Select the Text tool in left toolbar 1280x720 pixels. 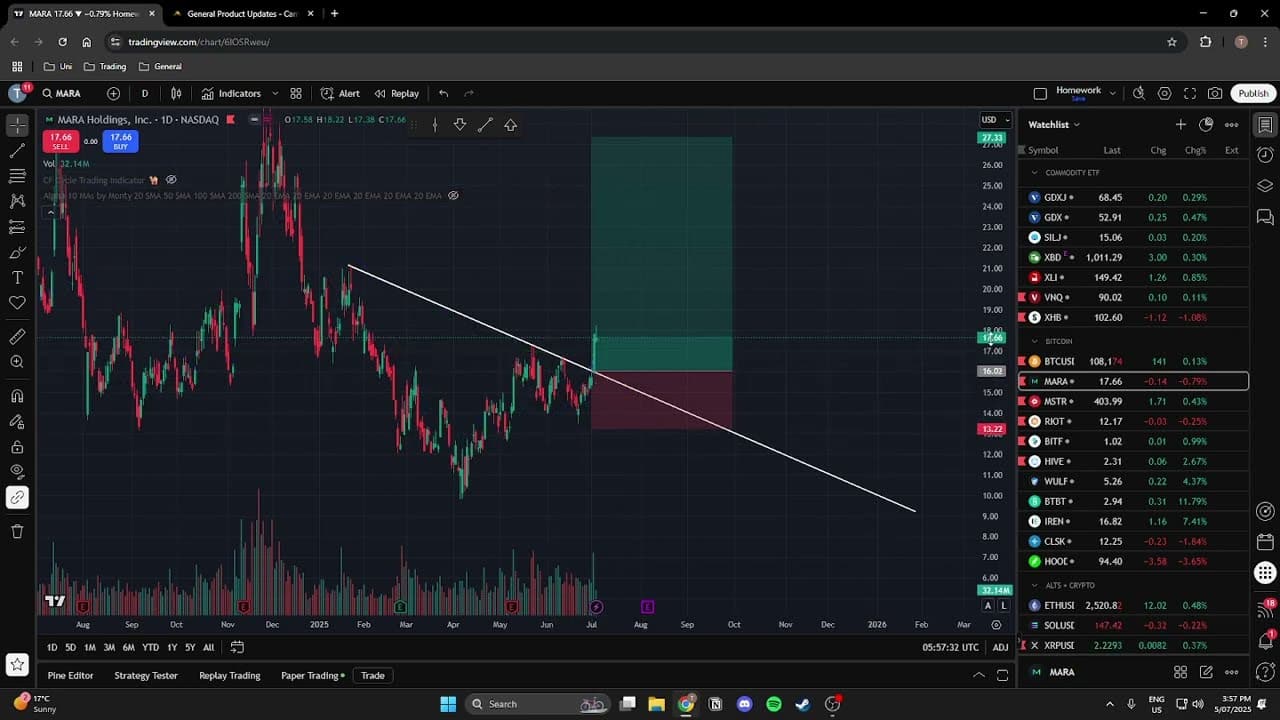tap(17, 277)
